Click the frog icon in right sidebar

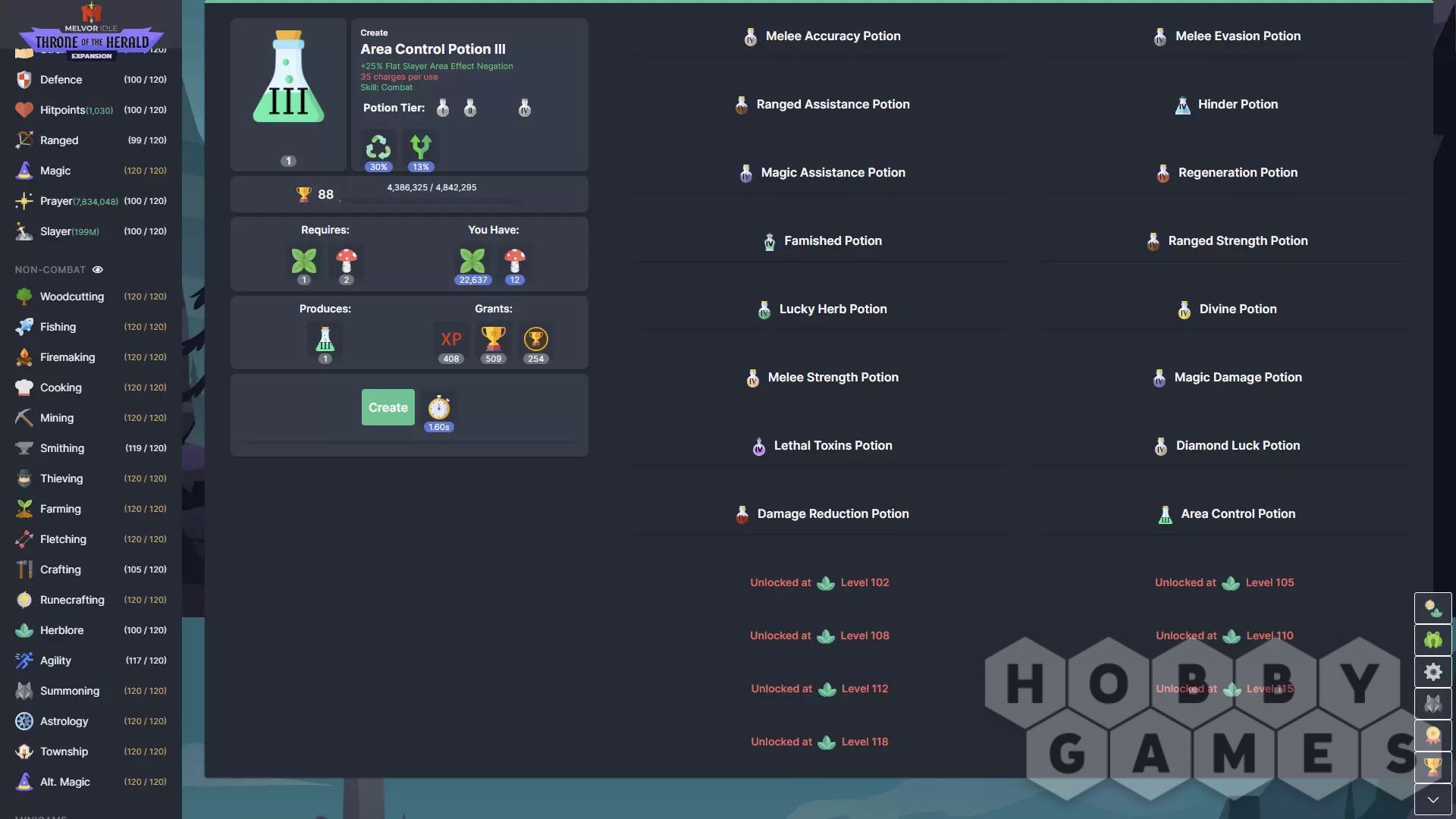coord(1432,640)
